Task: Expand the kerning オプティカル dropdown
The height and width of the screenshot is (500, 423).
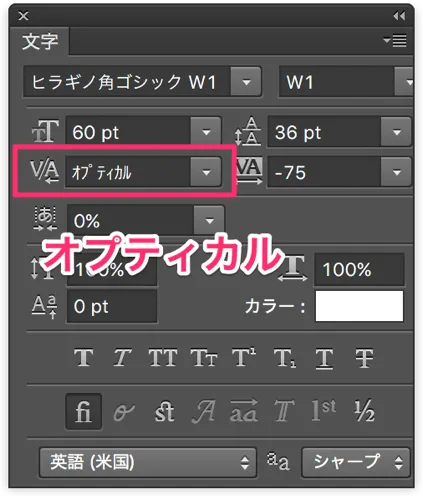Action: click(206, 172)
